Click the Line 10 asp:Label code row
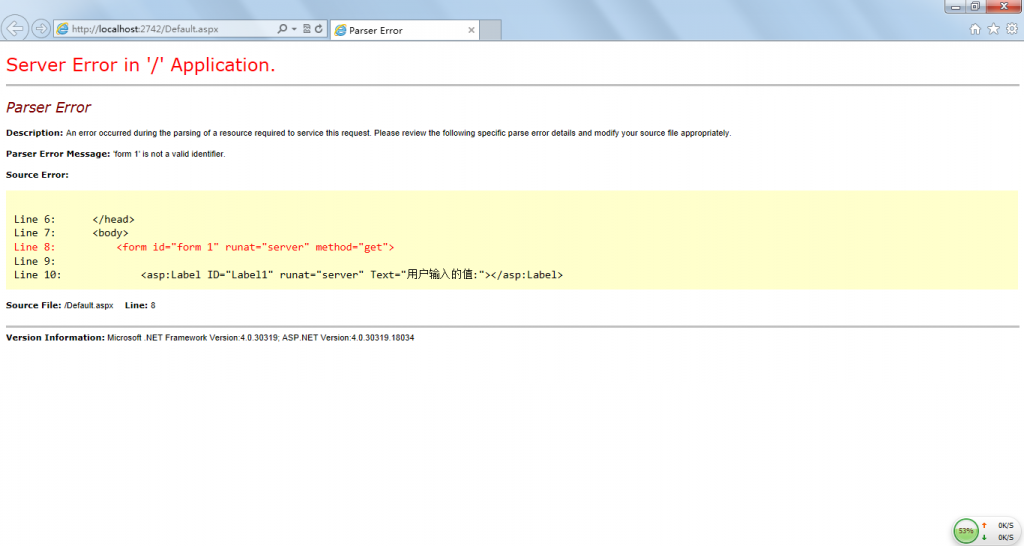 (288, 275)
